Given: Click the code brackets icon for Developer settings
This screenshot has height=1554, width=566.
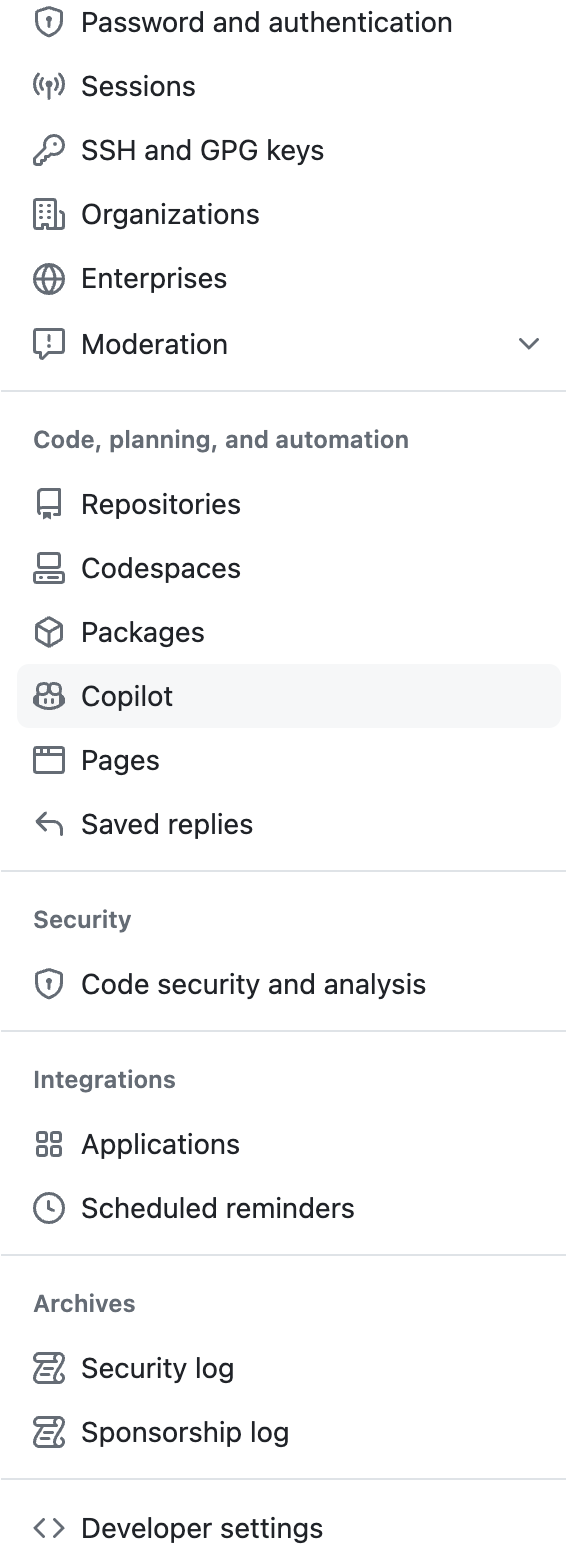Looking at the screenshot, I should 48,1528.
